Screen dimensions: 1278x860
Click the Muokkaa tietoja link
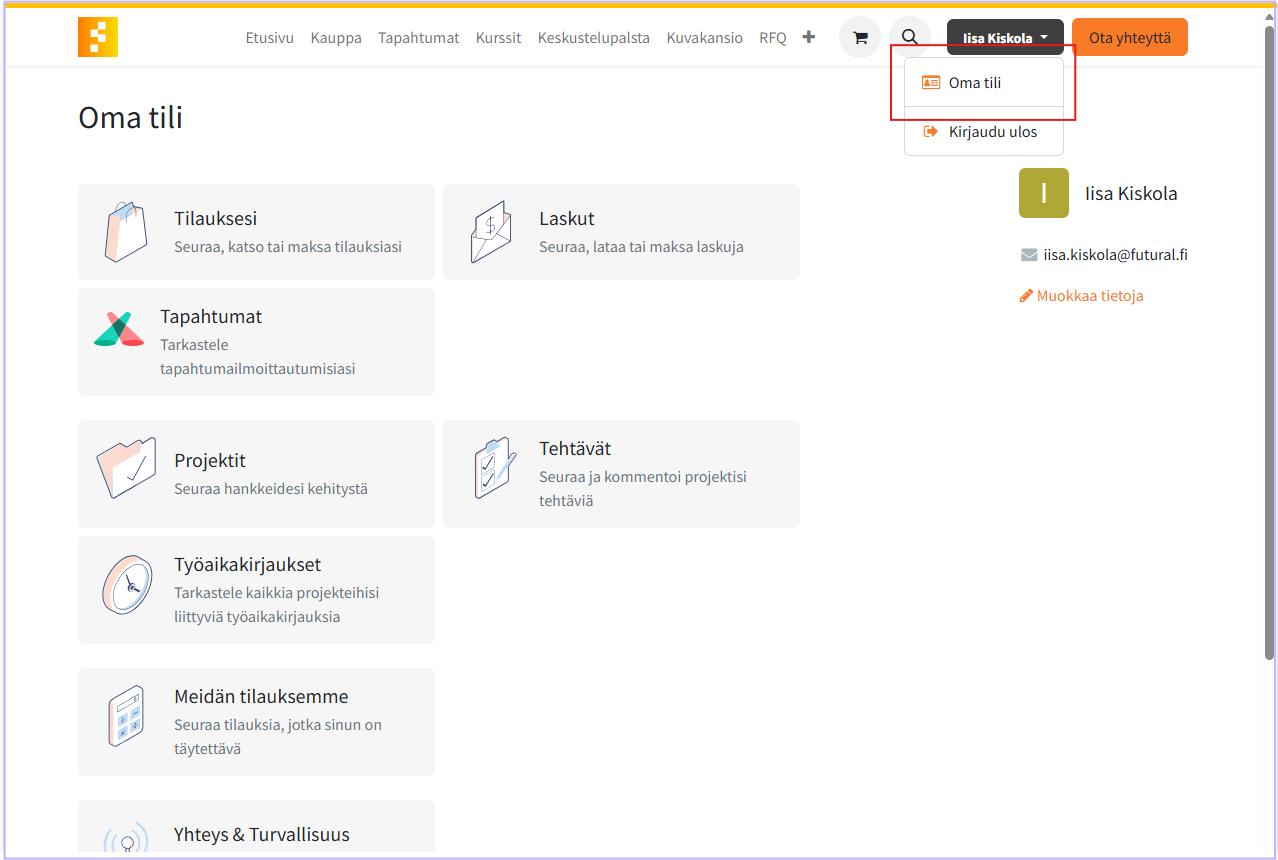click(1081, 296)
